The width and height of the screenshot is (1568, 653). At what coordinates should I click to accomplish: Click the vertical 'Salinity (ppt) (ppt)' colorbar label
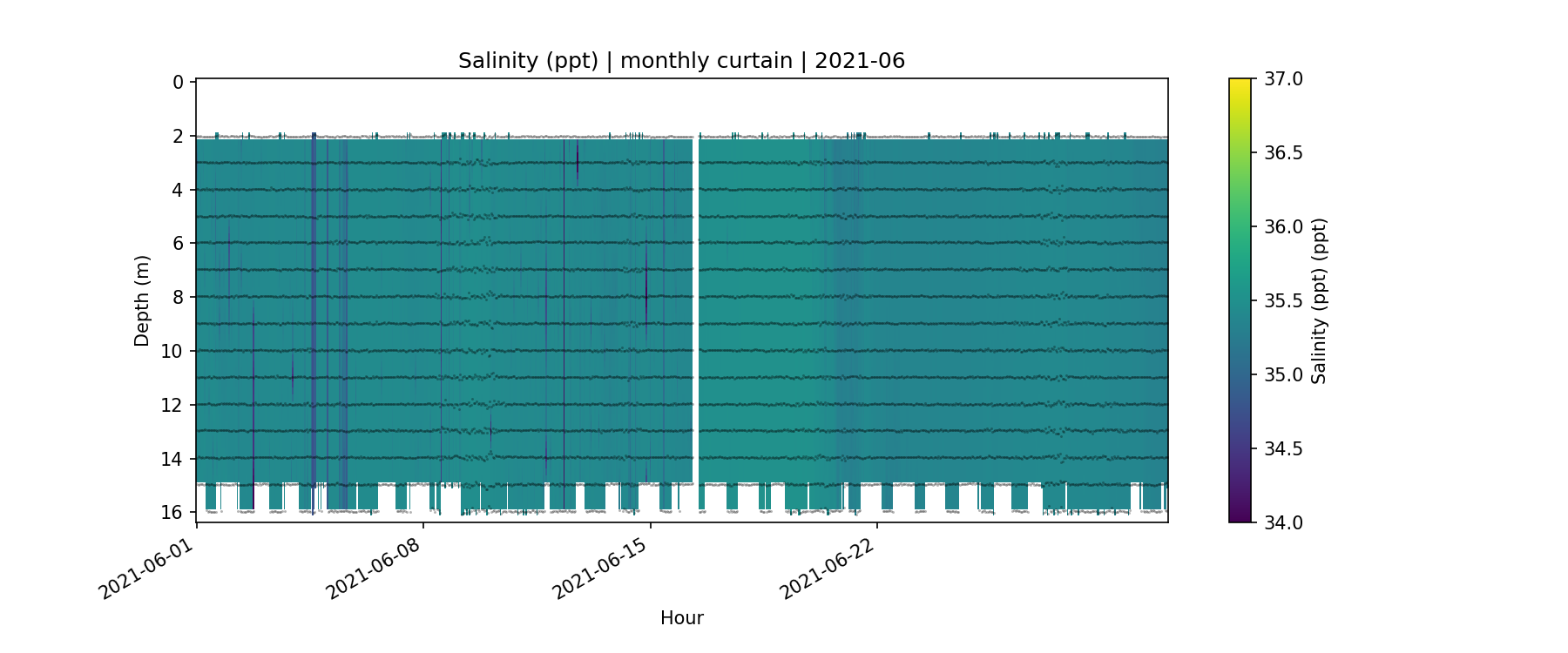1319,300
